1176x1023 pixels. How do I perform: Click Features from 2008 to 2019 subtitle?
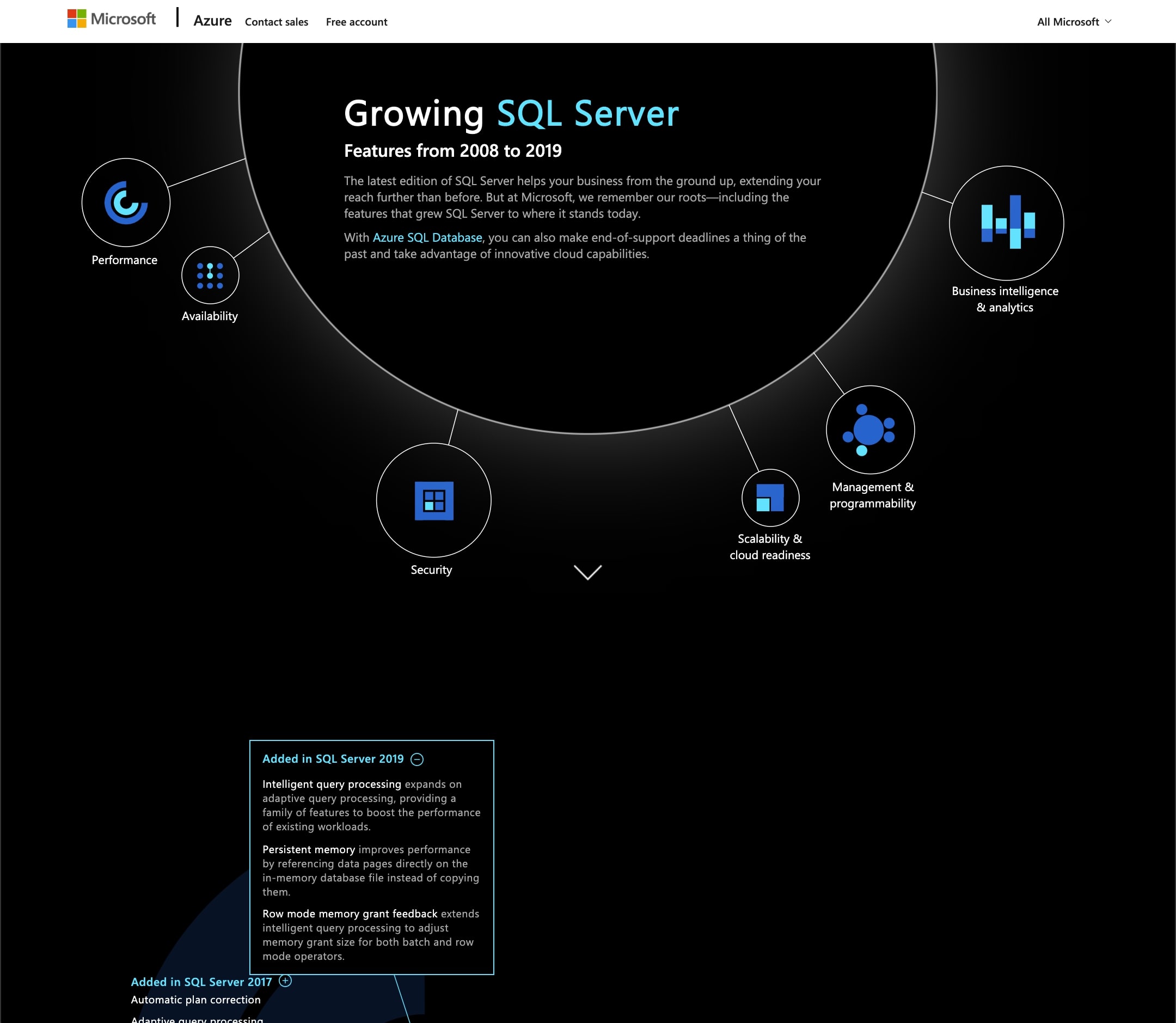(452, 151)
